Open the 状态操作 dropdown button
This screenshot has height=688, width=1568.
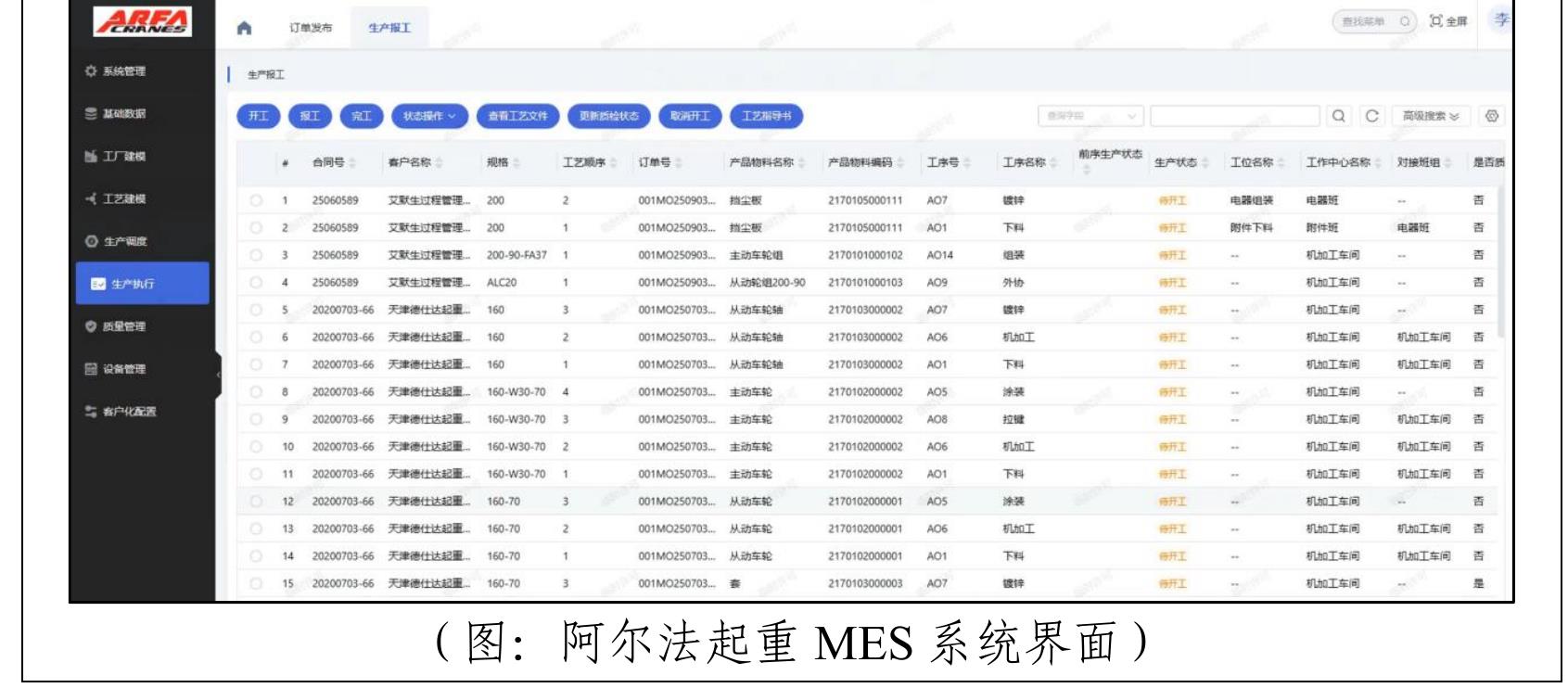(x=429, y=116)
